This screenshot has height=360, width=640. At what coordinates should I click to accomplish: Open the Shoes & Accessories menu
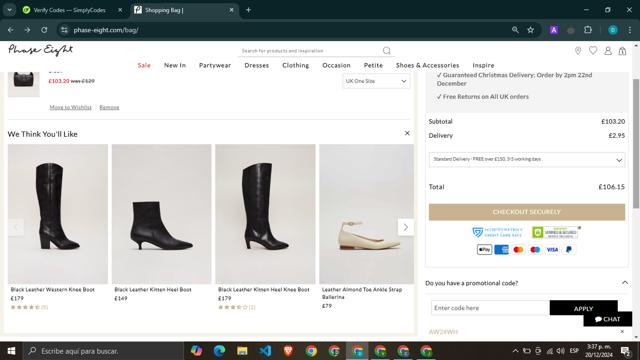point(427,65)
